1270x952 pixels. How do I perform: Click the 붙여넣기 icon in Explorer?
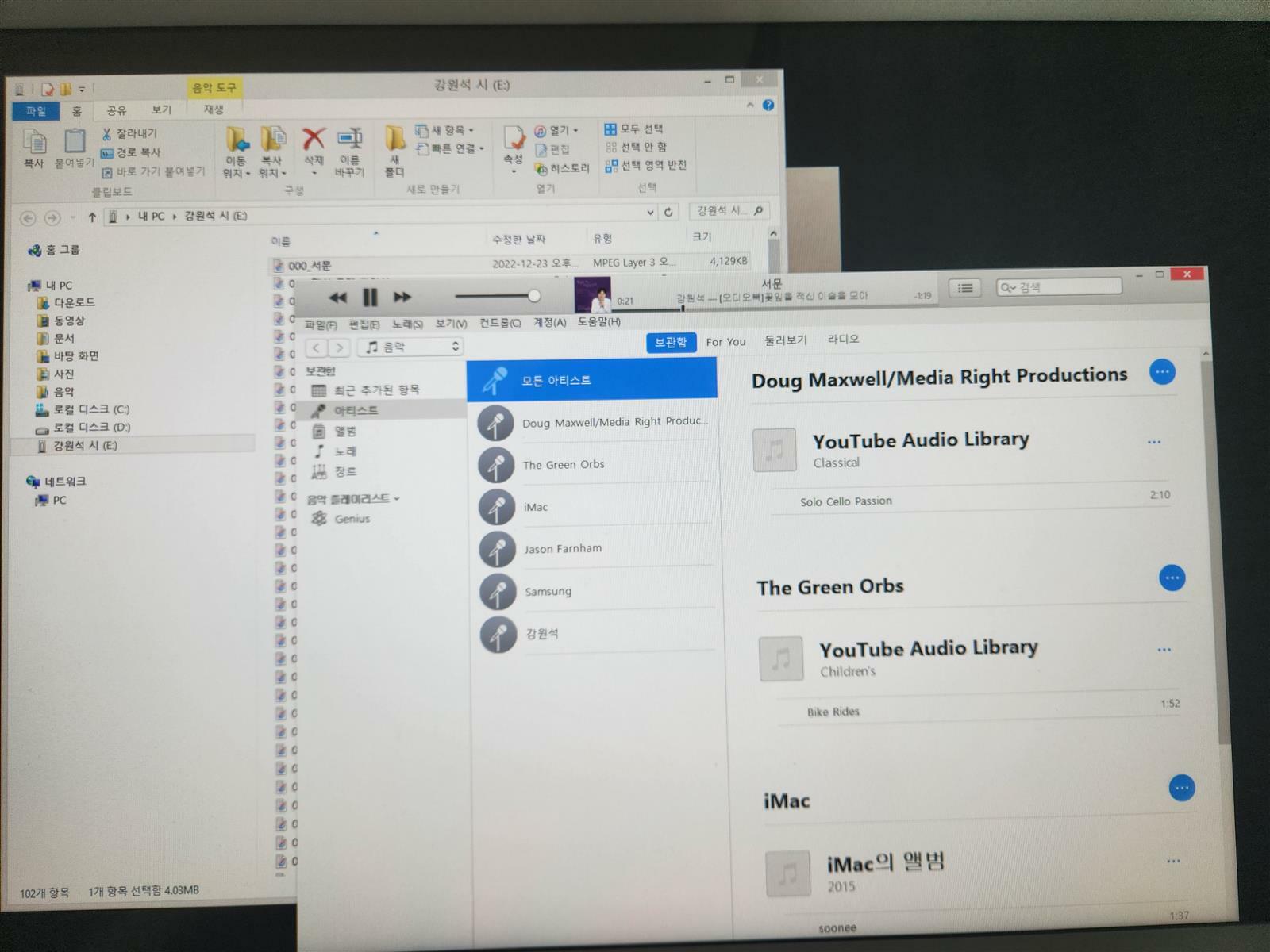(74, 148)
